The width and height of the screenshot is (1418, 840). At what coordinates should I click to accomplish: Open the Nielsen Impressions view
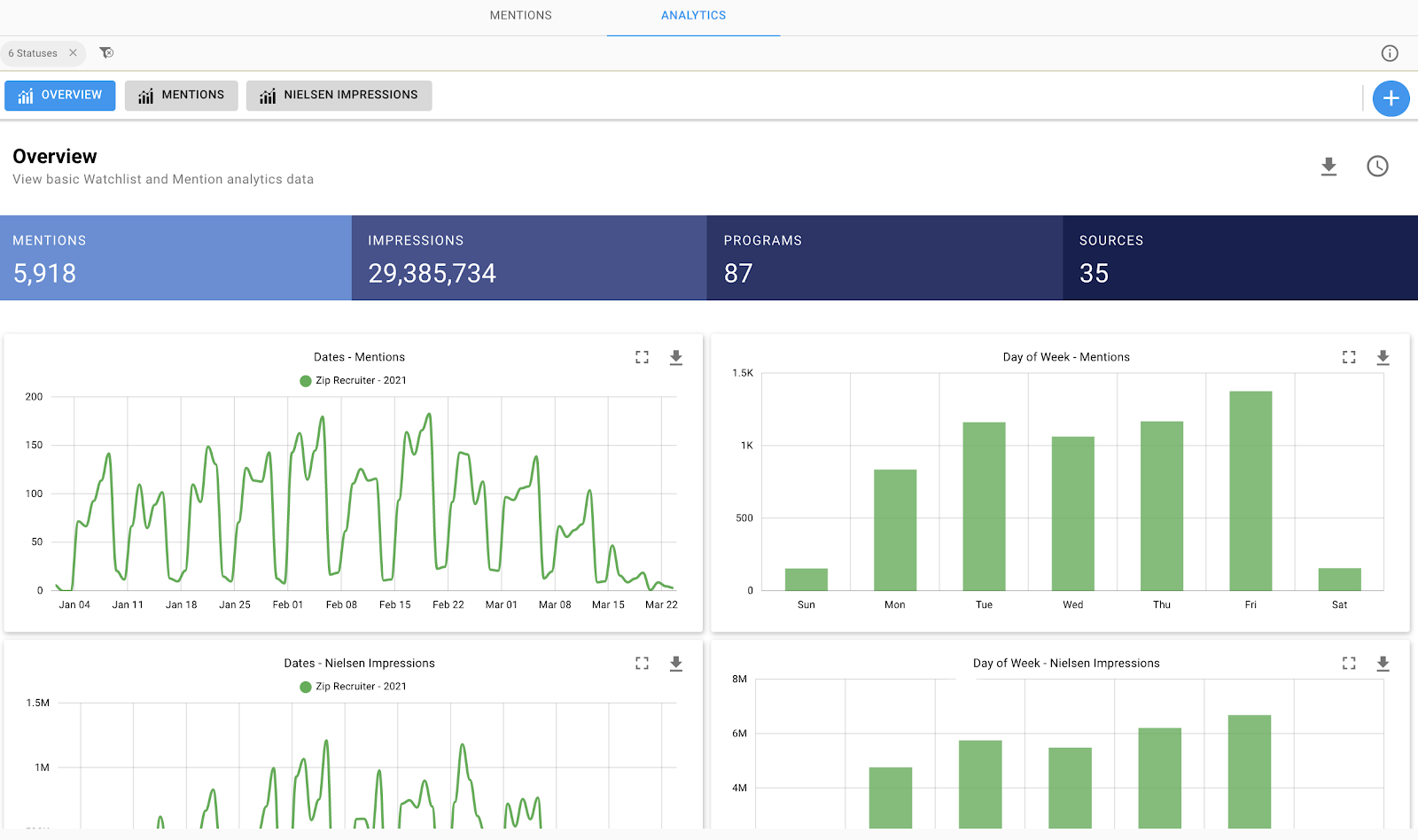[339, 96]
